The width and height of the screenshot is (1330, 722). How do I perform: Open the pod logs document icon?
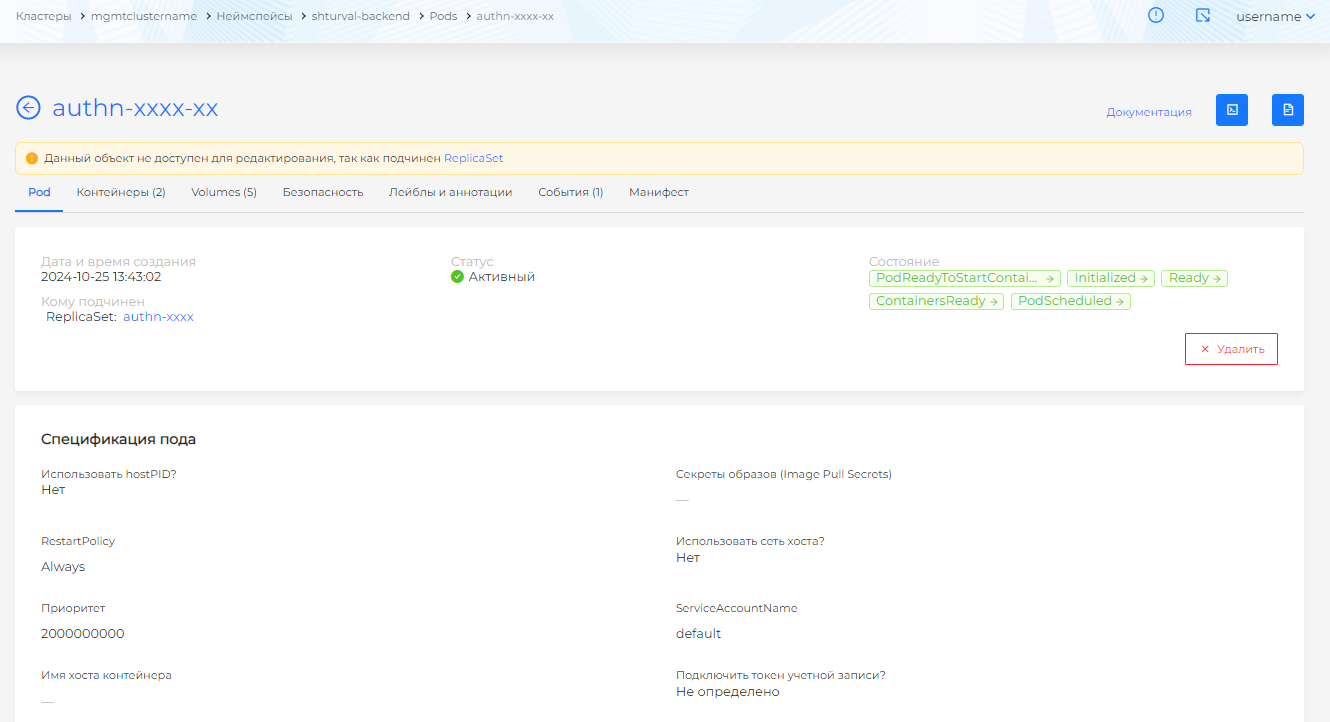click(x=1288, y=110)
